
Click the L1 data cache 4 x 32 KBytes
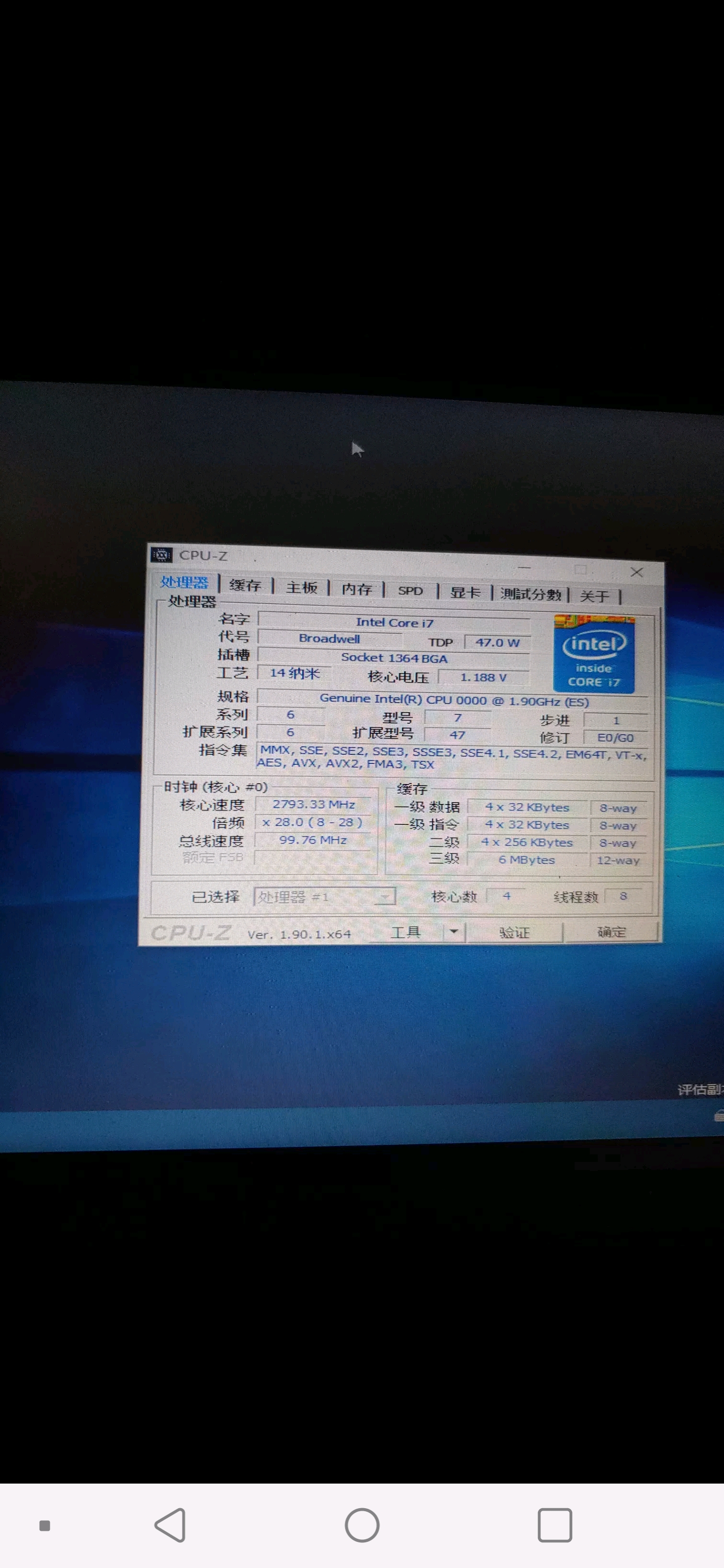(x=527, y=807)
